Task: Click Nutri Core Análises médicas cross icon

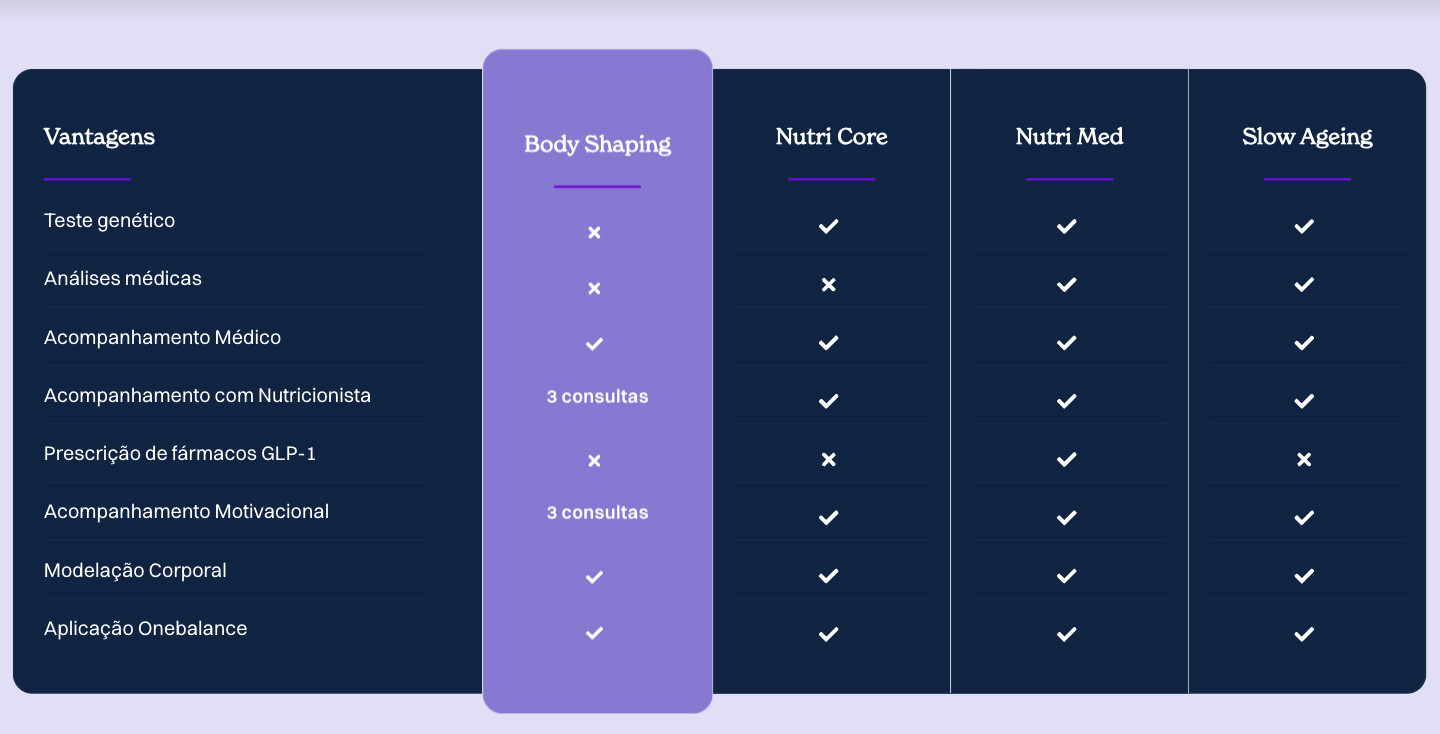Action: coord(828,285)
